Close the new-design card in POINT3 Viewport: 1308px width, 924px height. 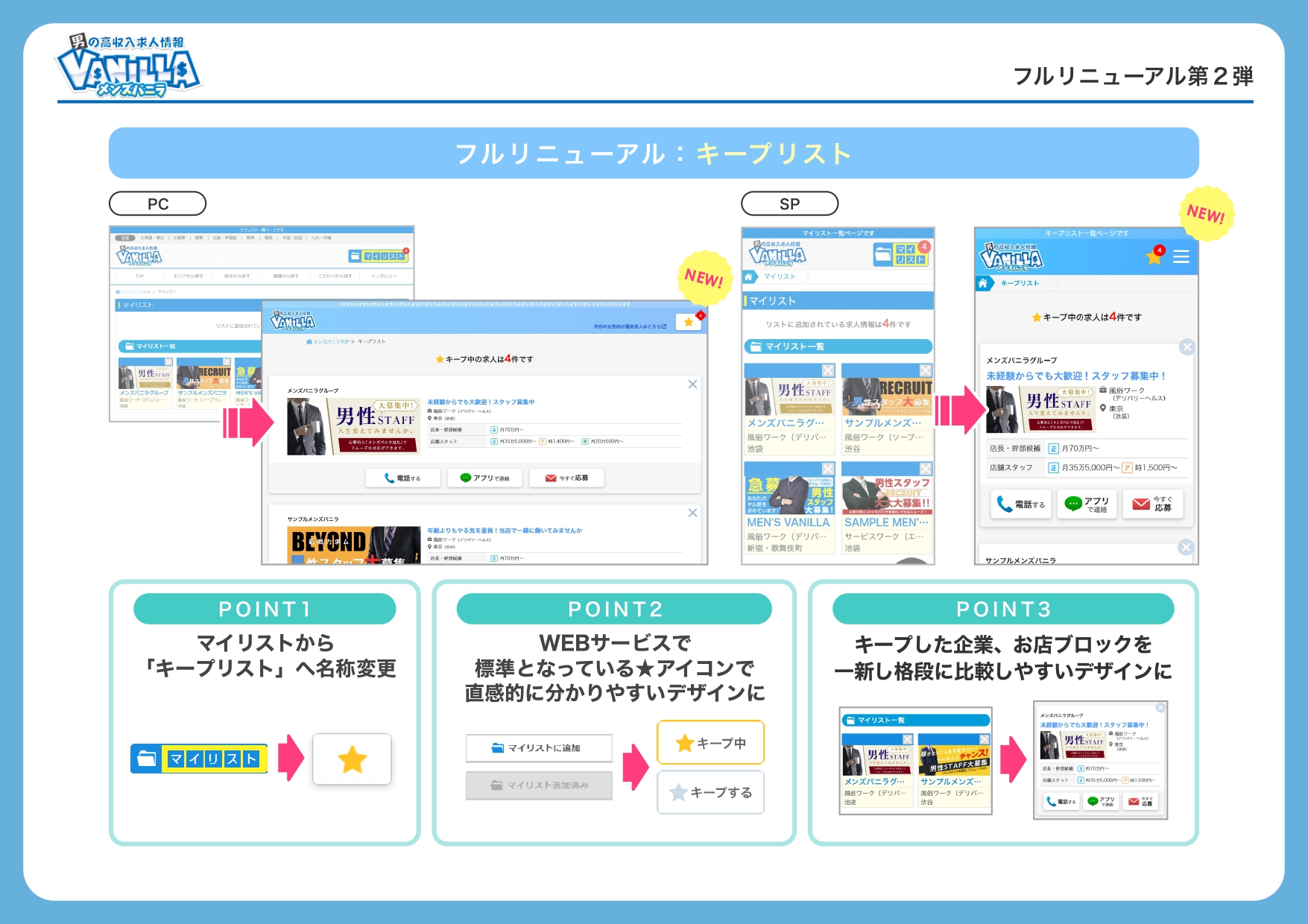[1160, 707]
